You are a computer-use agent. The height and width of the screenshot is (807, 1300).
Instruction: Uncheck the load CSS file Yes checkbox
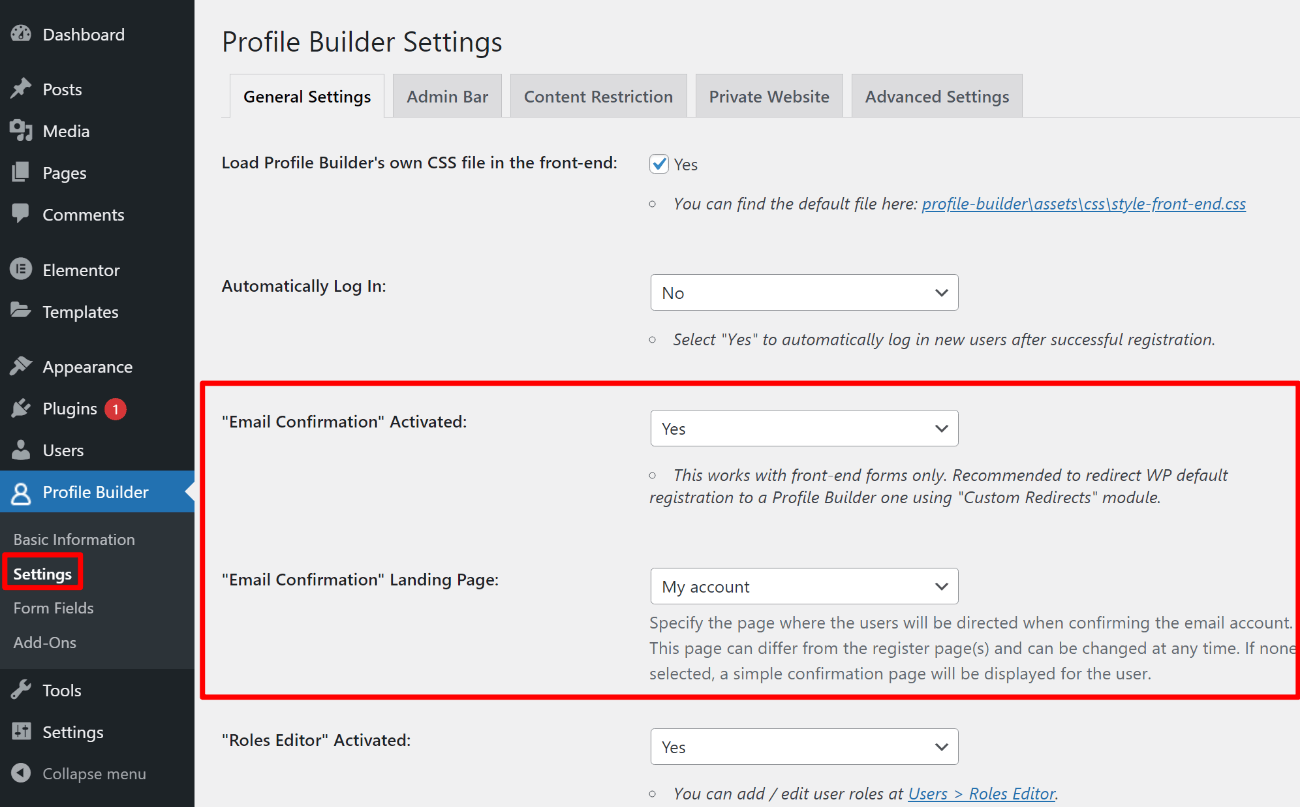pos(659,164)
